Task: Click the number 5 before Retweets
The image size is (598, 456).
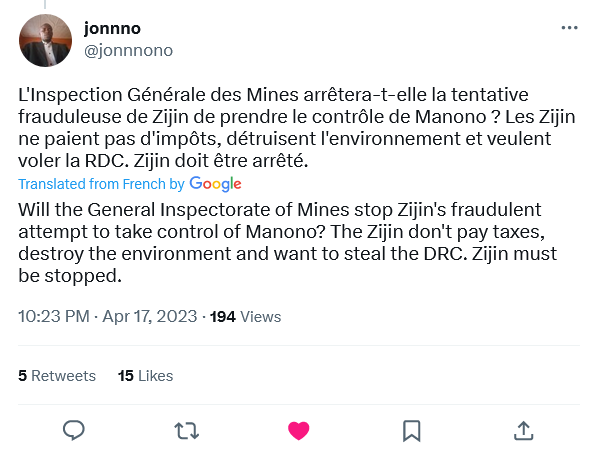Action: coord(23,376)
